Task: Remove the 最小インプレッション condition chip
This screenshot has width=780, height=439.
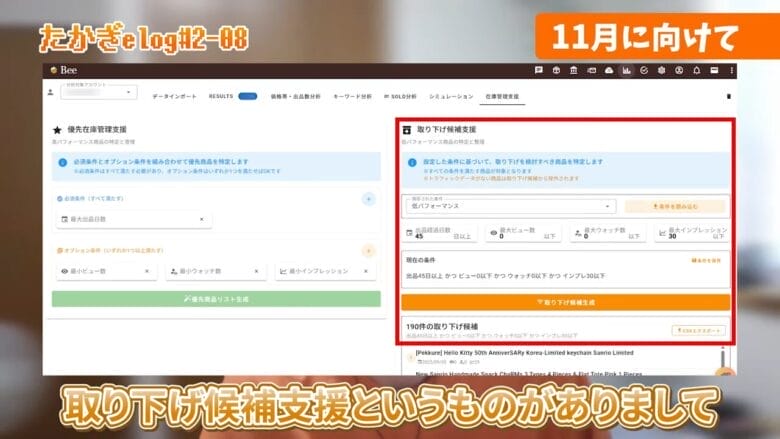Action: [x=366, y=271]
